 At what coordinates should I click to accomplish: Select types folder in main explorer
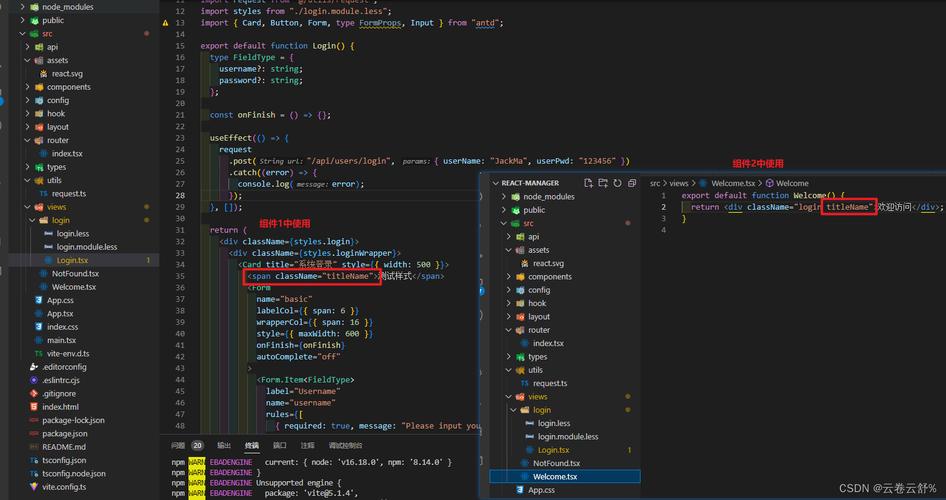[57, 167]
